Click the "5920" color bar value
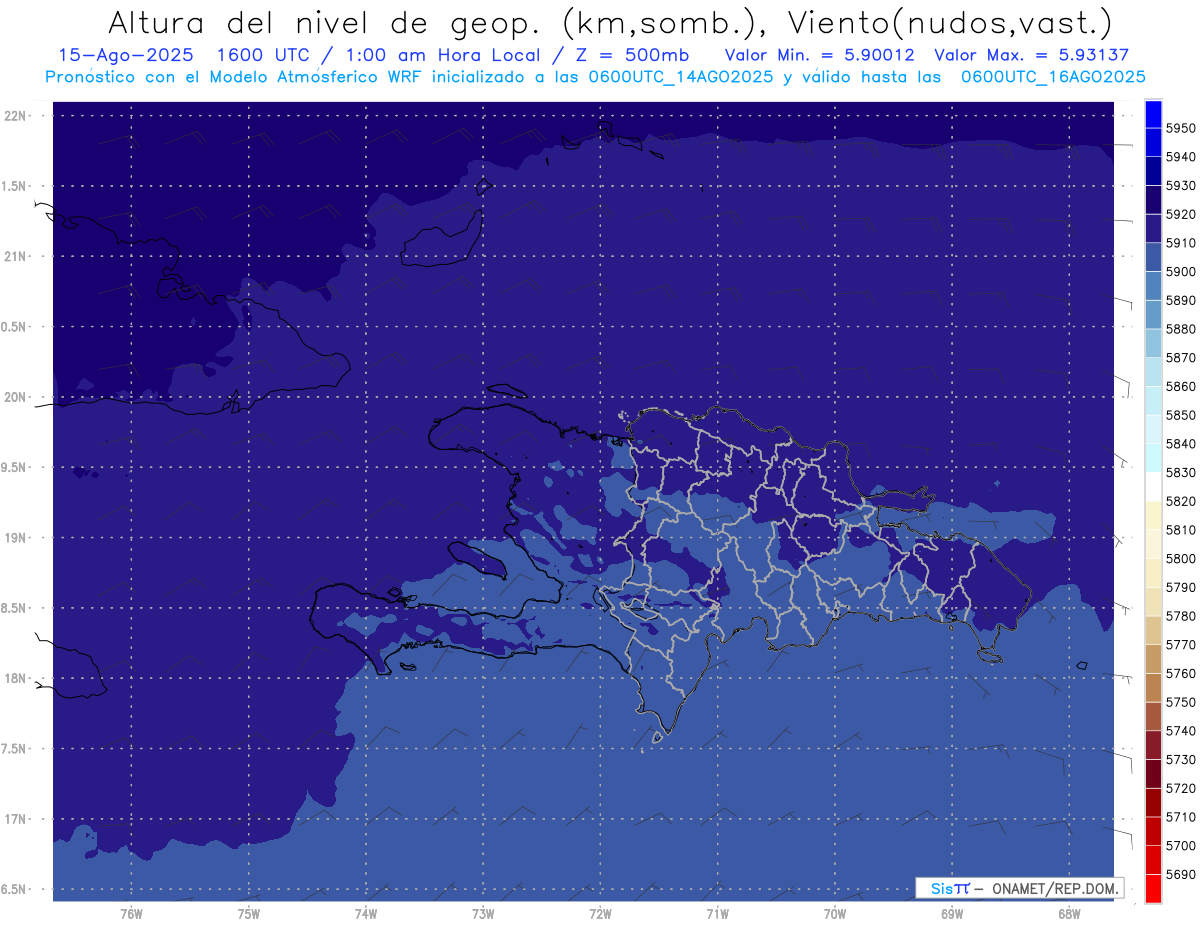Image resolution: width=1200 pixels, height=927 pixels. click(1180, 214)
